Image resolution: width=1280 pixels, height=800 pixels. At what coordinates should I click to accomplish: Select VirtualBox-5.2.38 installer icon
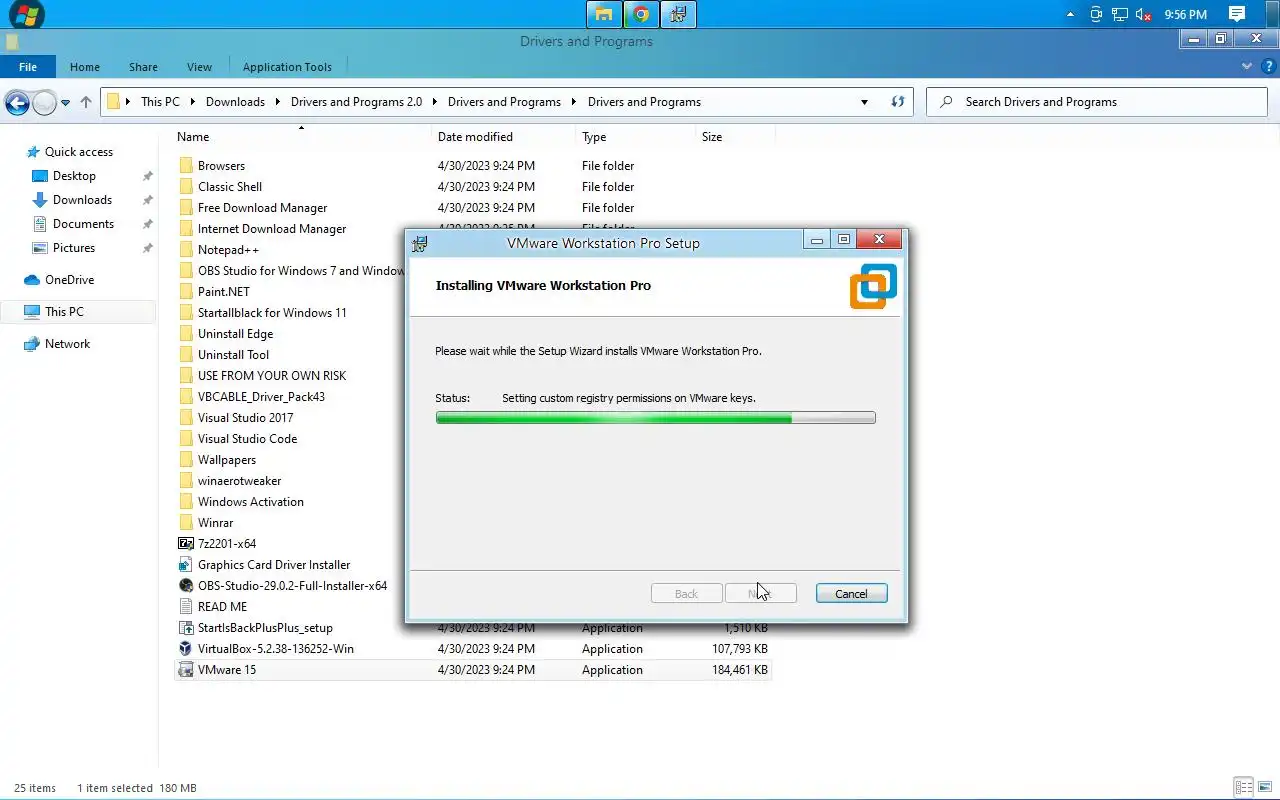tap(186, 649)
